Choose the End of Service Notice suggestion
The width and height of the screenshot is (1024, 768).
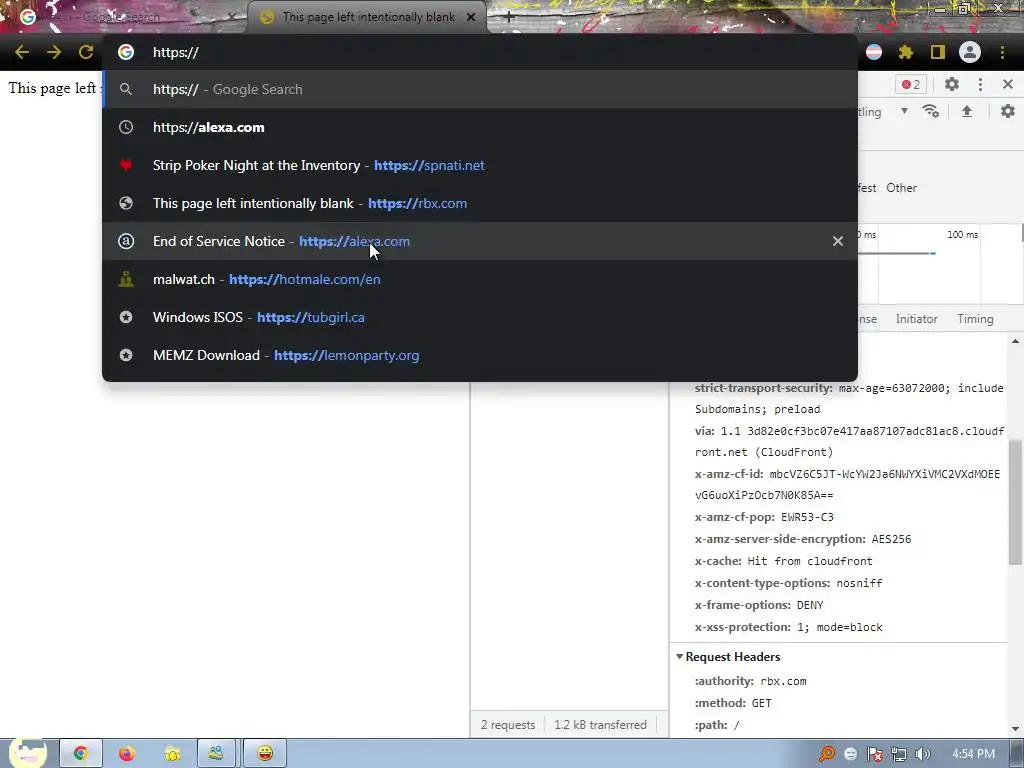click(x=480, y=241)
